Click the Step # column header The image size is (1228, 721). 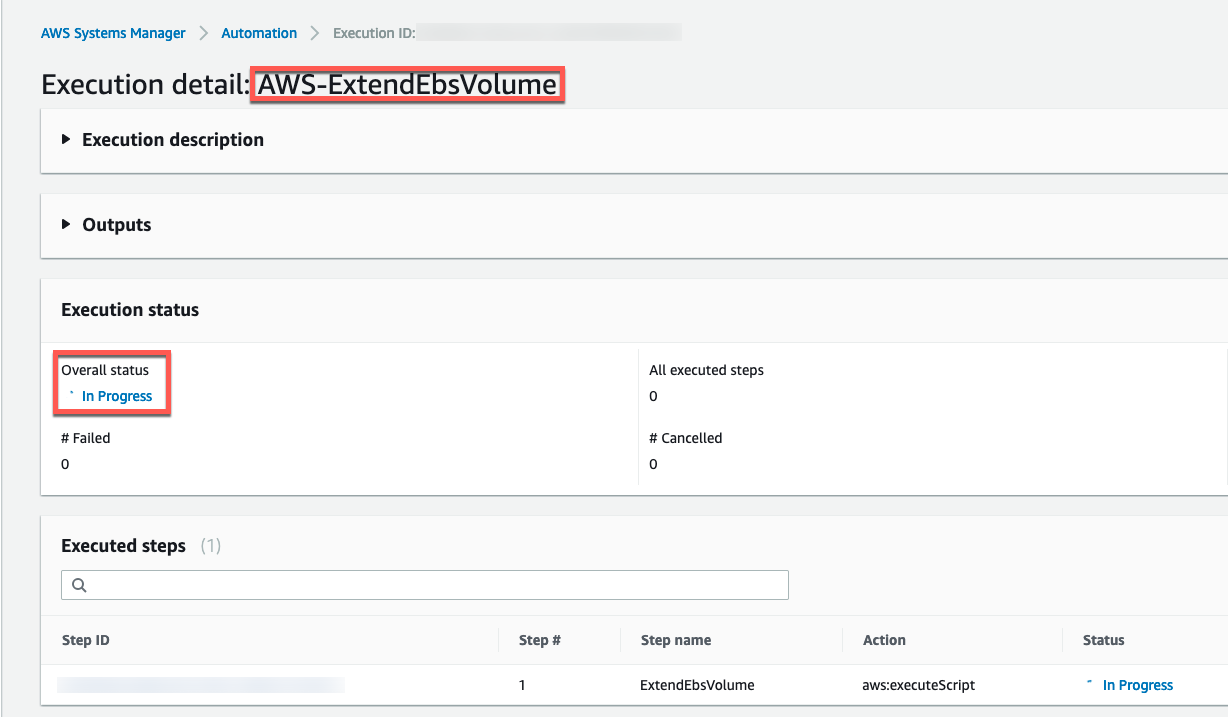540,640
